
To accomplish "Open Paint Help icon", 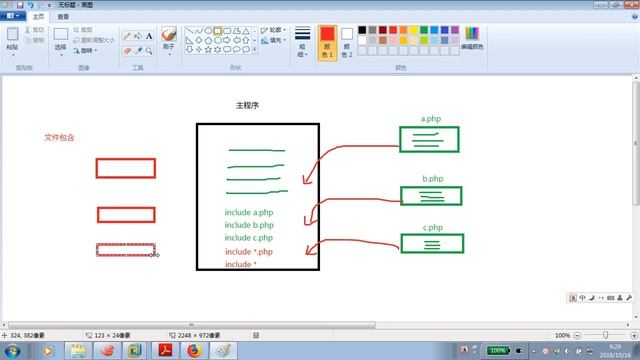I will [635, 17].
